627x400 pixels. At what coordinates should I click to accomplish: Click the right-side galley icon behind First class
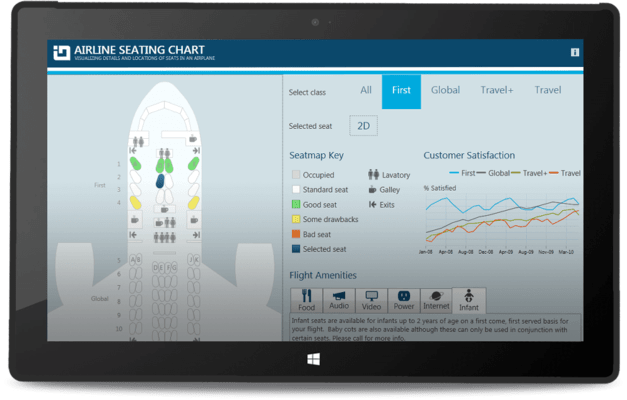pos(194,220)
